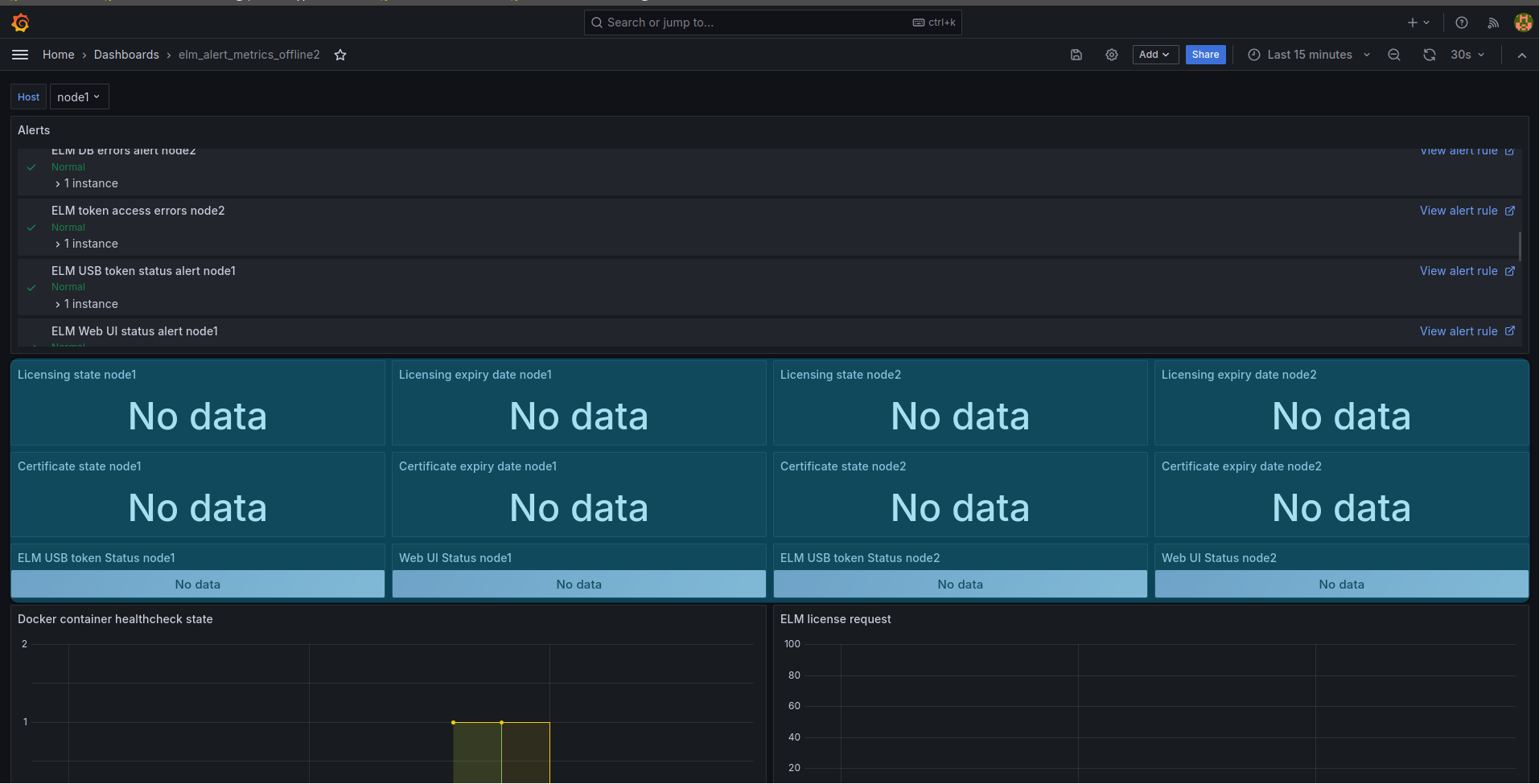Click the blue Share button
This screenshot has width=1539, height=784.
(1205, 55)
